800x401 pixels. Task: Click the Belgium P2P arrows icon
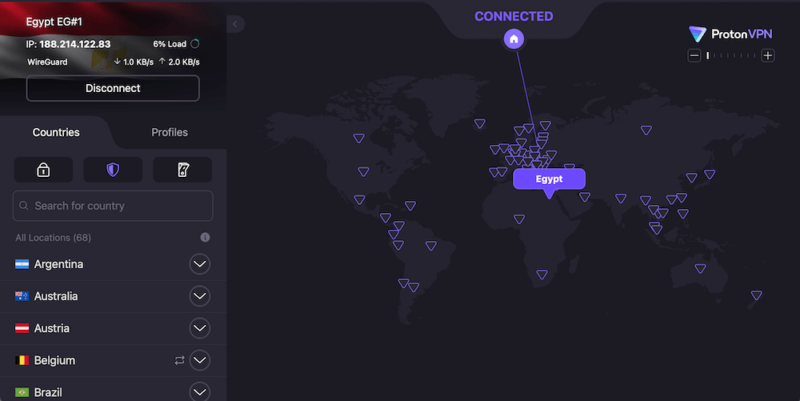(180, 360)
